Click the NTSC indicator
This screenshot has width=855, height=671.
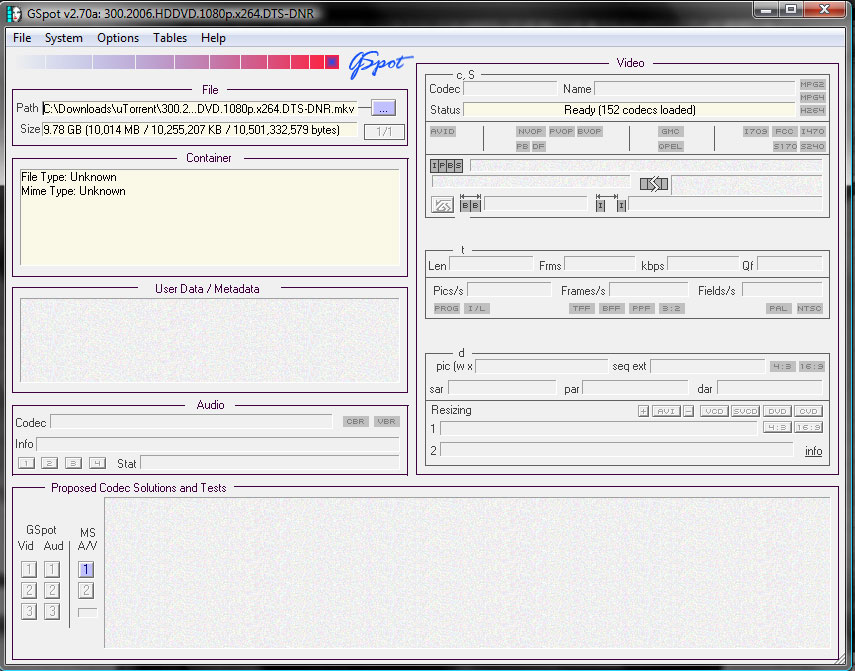tap(809, 309)
